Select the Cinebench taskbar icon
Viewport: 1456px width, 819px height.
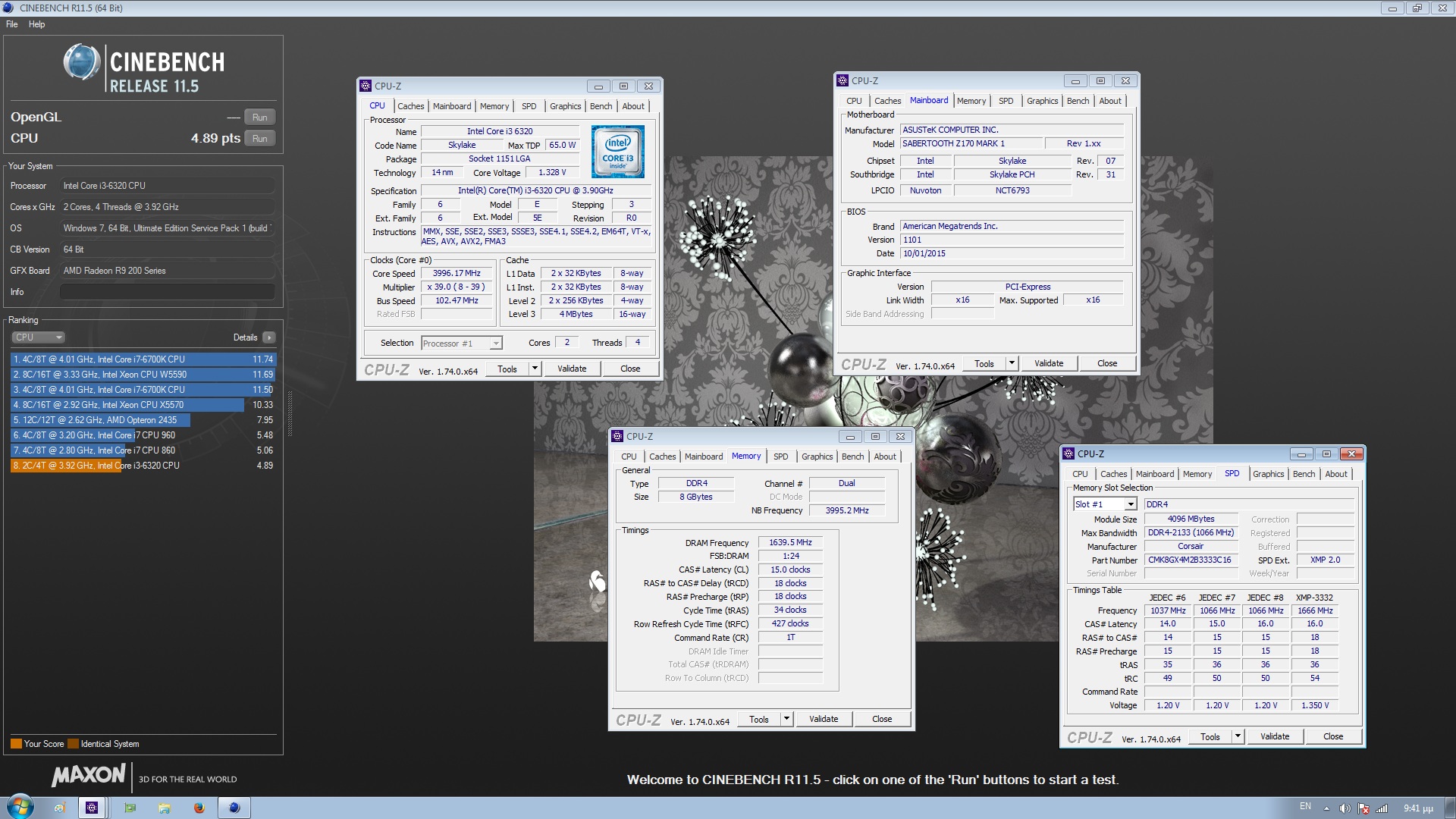(234, 808)
